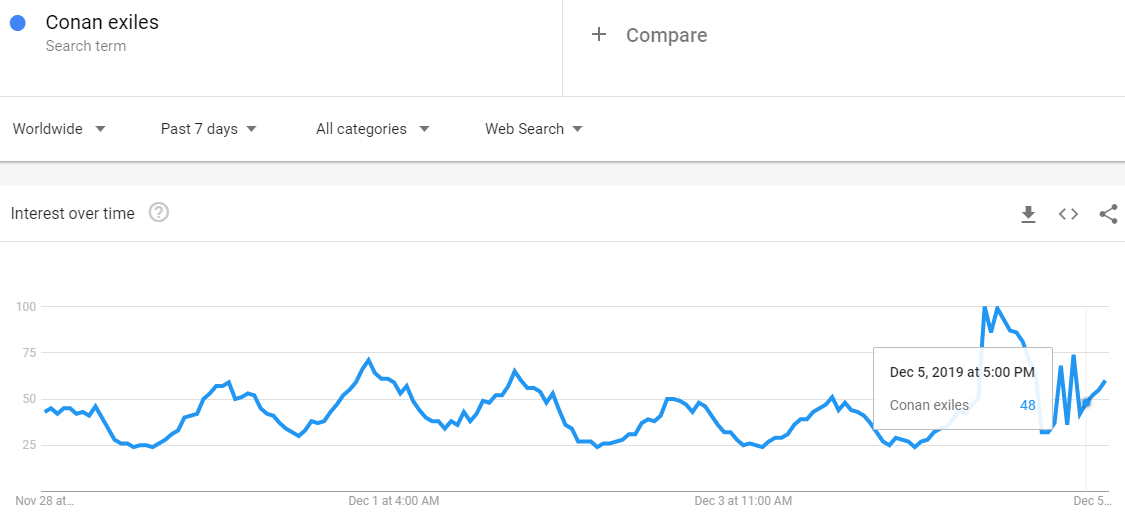1125x518 pixels.
Task: Open the Worldwide region dropdown
Action: point(59,129)
